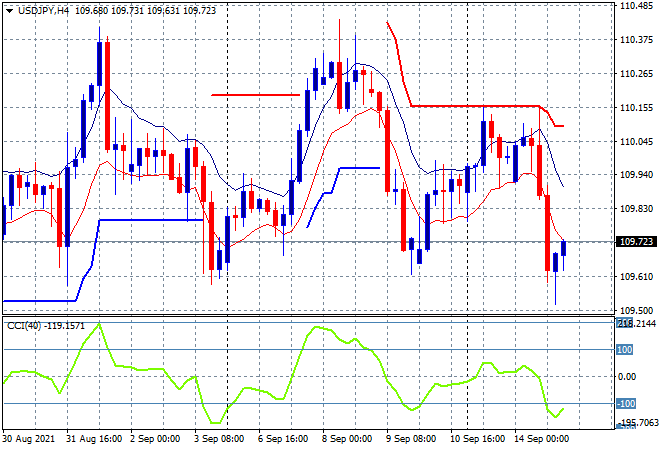Click the 10 Sep 16:00 time label
This screenshot has width=660, height=450.
tap(477, 439)
